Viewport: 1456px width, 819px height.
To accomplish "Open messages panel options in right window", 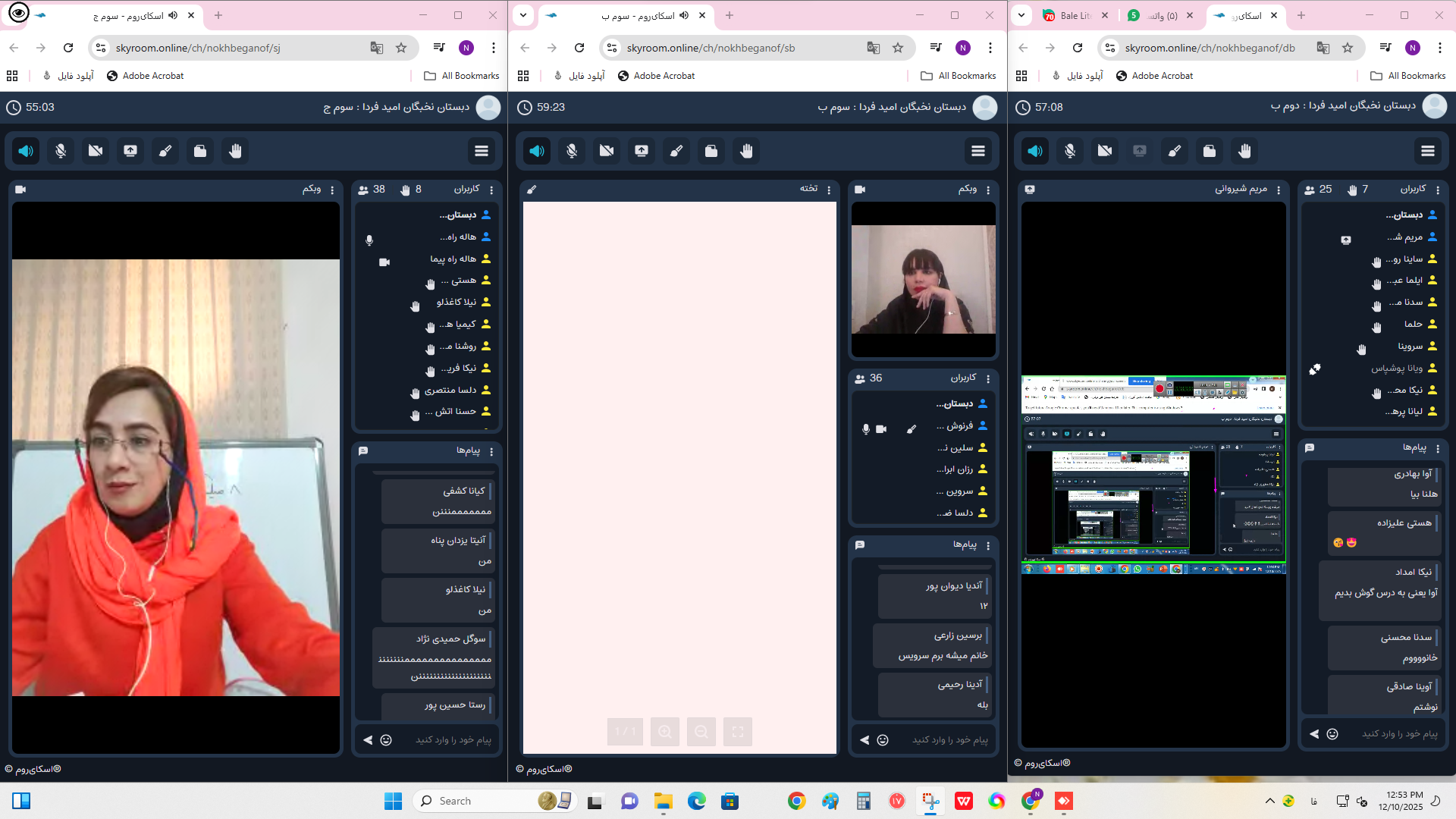I will click(1438, 448).
